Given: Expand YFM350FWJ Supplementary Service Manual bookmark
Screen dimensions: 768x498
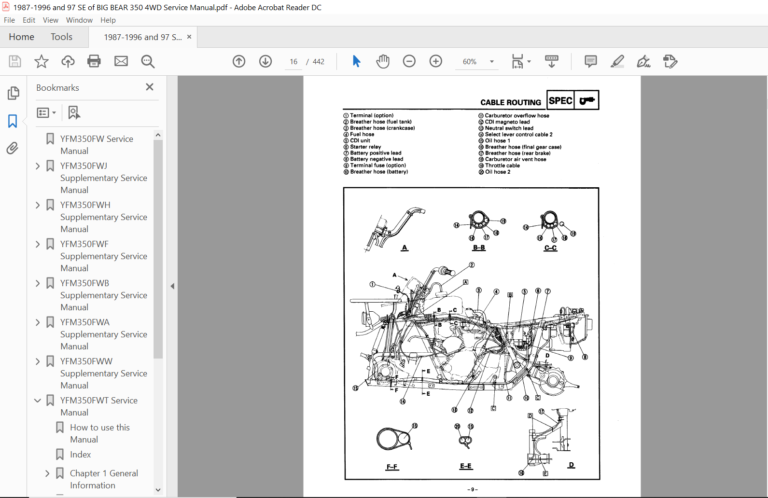Looking at the screenshot, I should (38, 166).
